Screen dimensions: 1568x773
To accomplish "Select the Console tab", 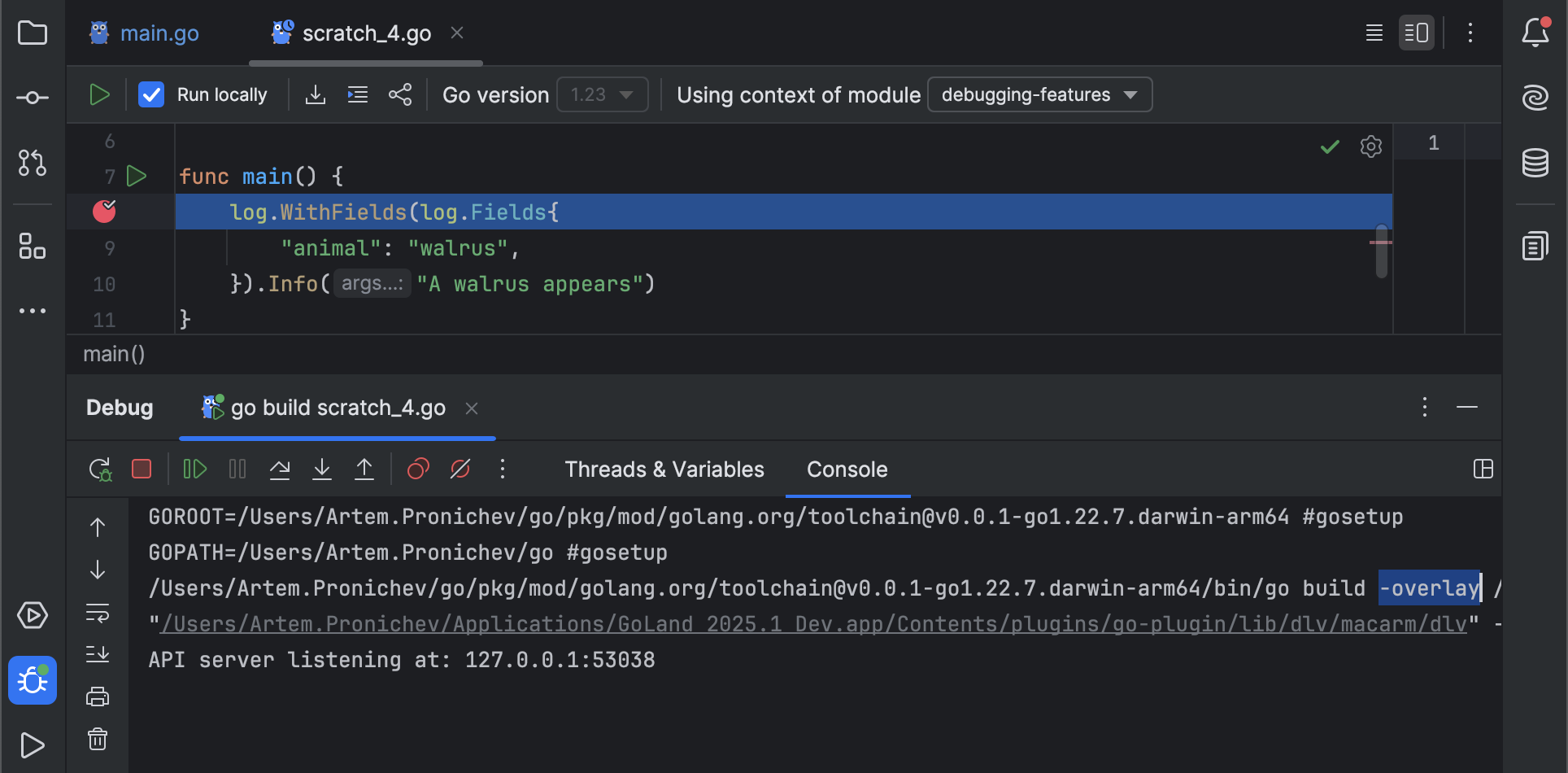I will (847, 469).
